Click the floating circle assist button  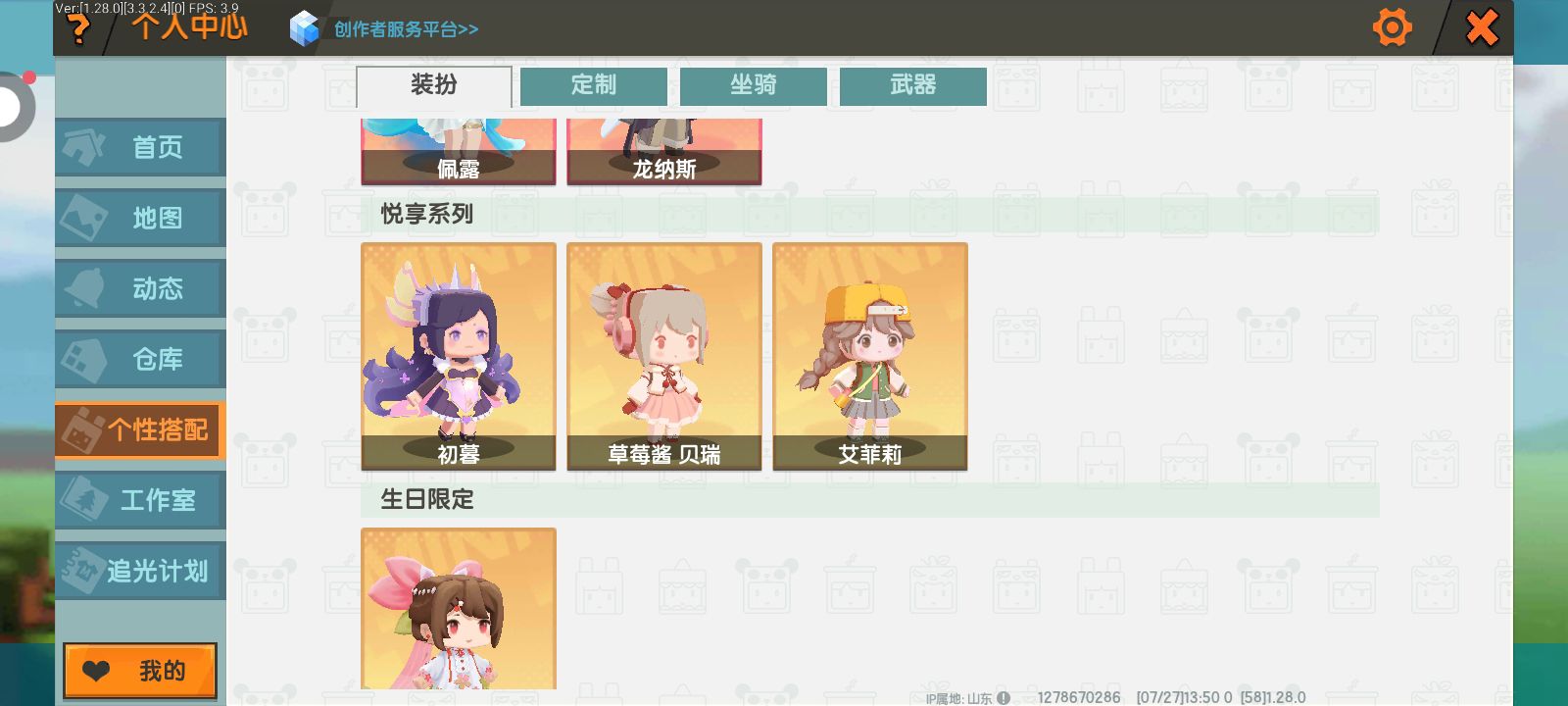pyautogui.click(x=12, y=106)
